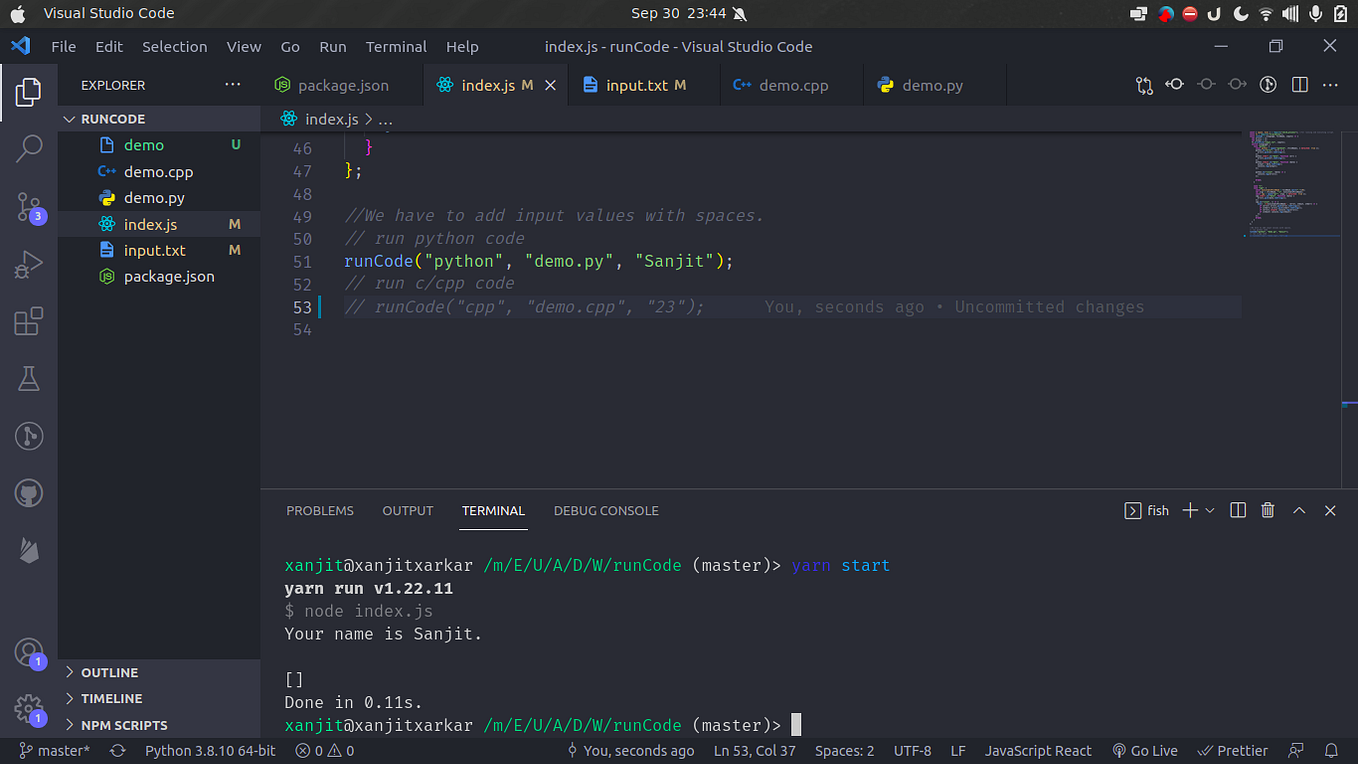The image size is (1358, 764).
Task: Kill the fish terminal with trash icon
Action: pos(1268,510)
